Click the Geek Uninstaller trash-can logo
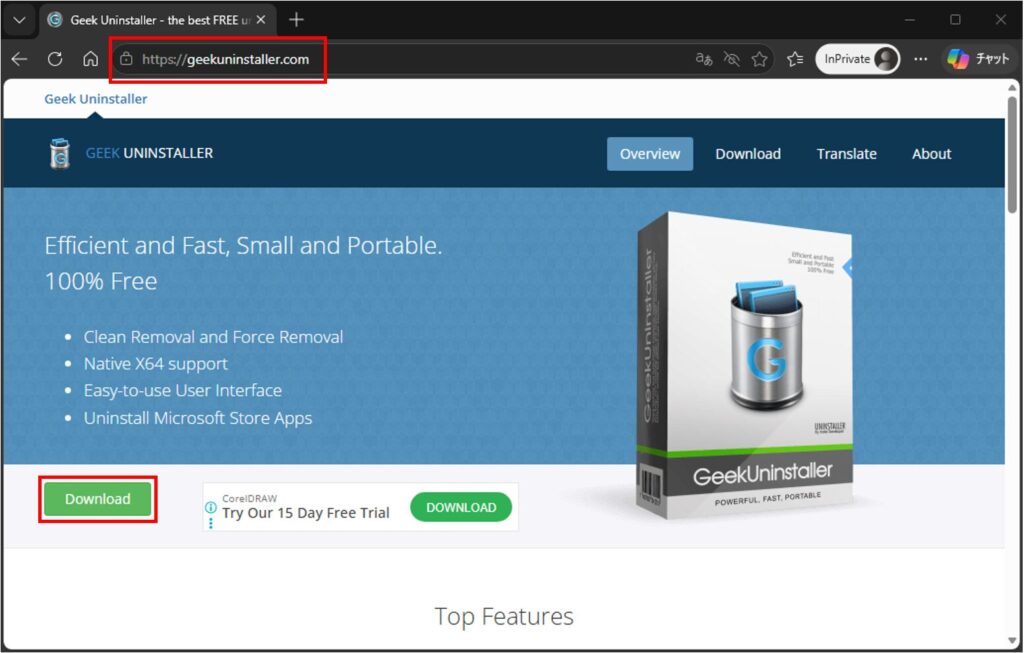The height and width of the screenshot is (653, 1024). click(58, 153)
